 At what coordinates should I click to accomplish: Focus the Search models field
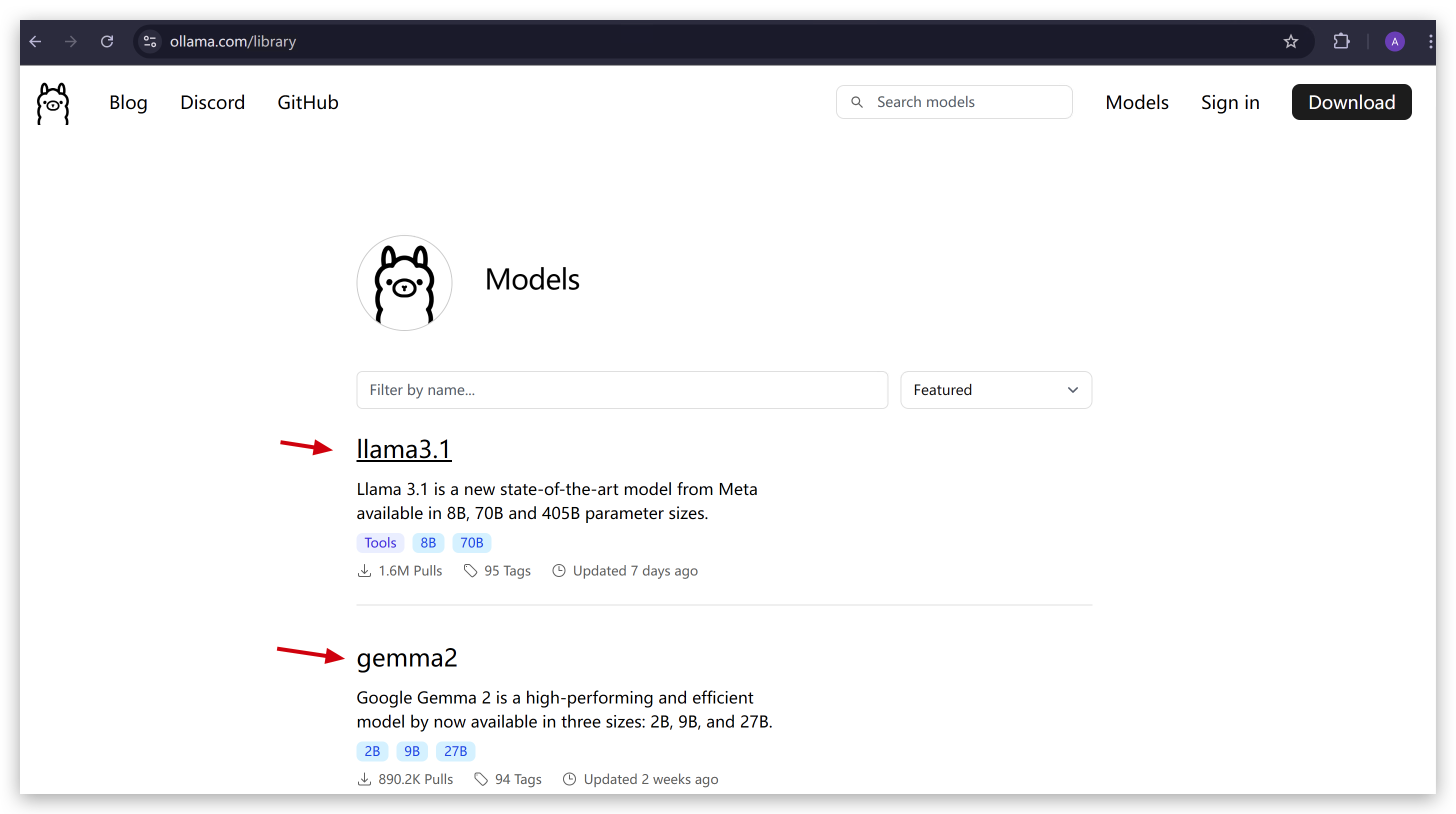click(954, 102)
